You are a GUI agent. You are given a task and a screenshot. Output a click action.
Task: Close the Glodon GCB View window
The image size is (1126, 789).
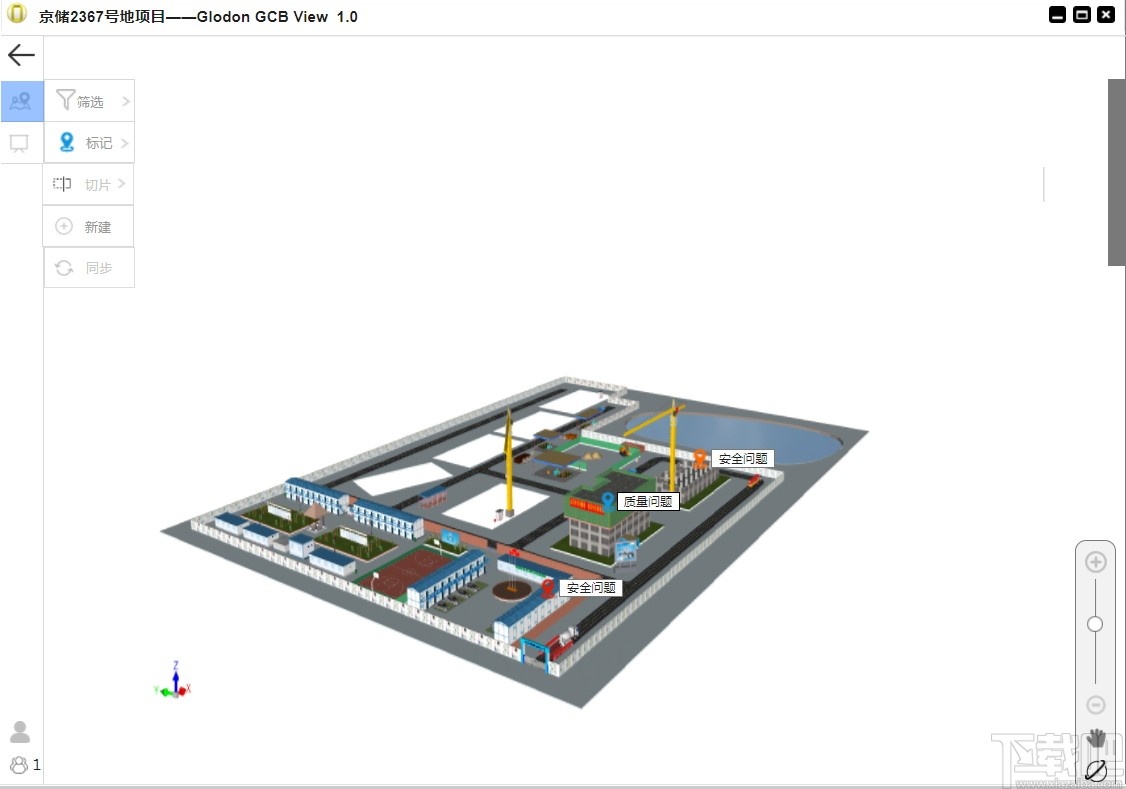click(1106, 14)
